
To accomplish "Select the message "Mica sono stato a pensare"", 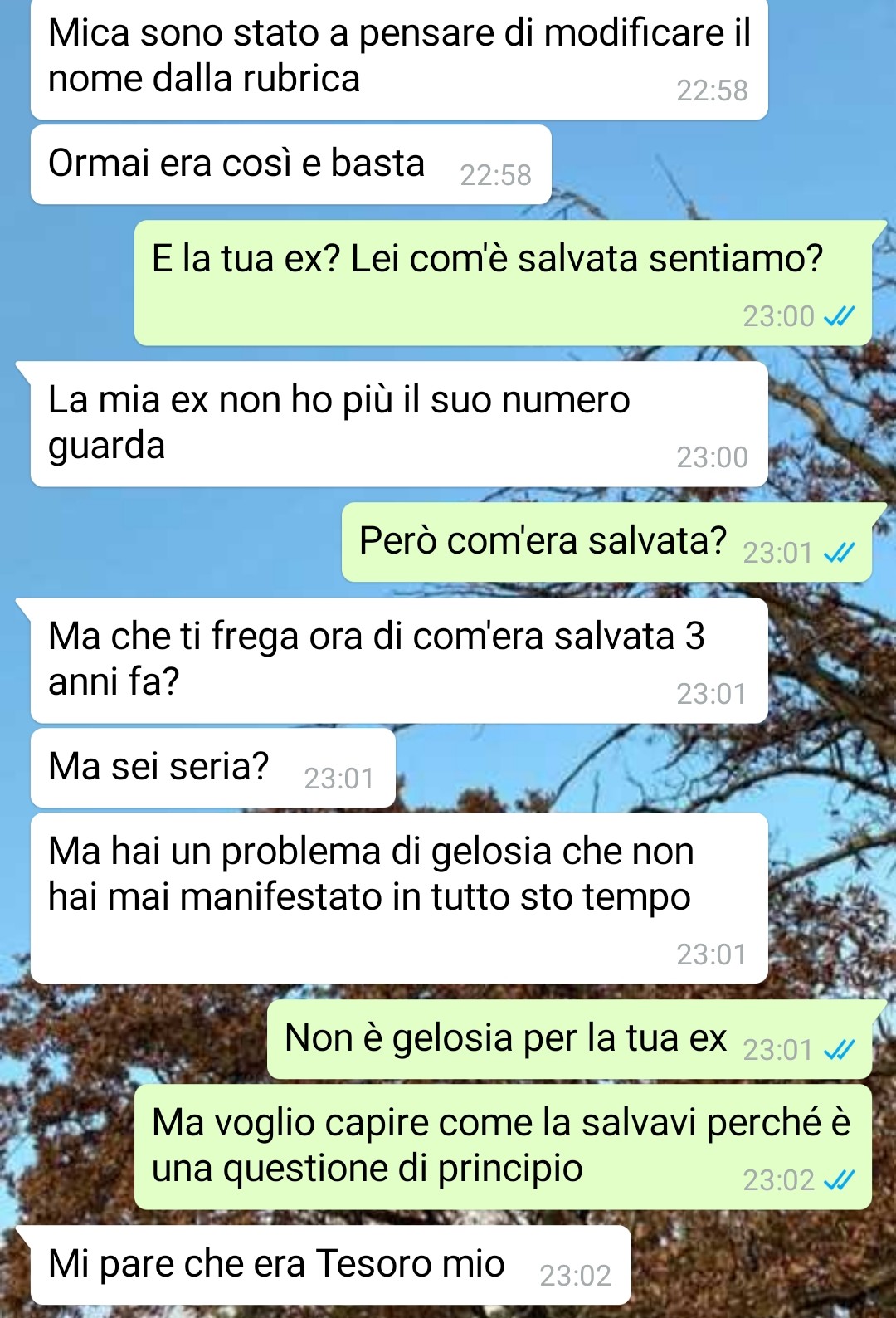I will point(399,58).
